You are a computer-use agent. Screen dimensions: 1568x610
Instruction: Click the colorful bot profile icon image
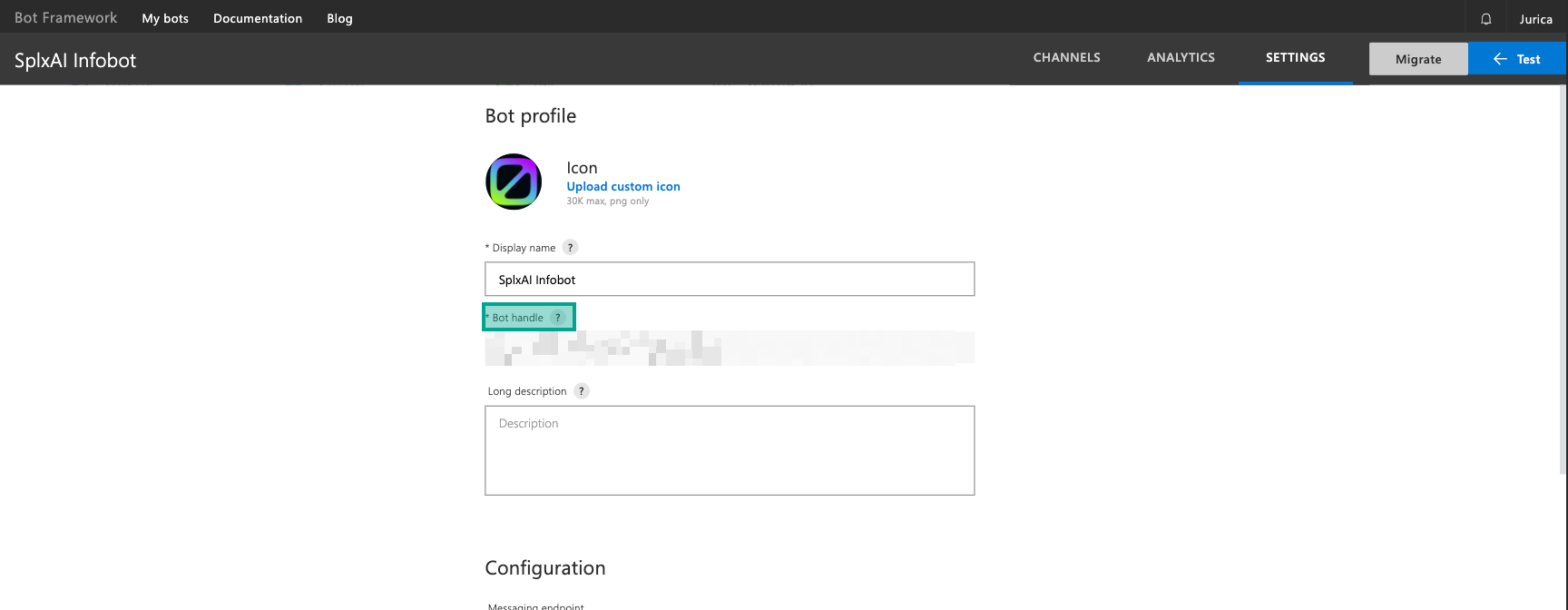(514, 182)
